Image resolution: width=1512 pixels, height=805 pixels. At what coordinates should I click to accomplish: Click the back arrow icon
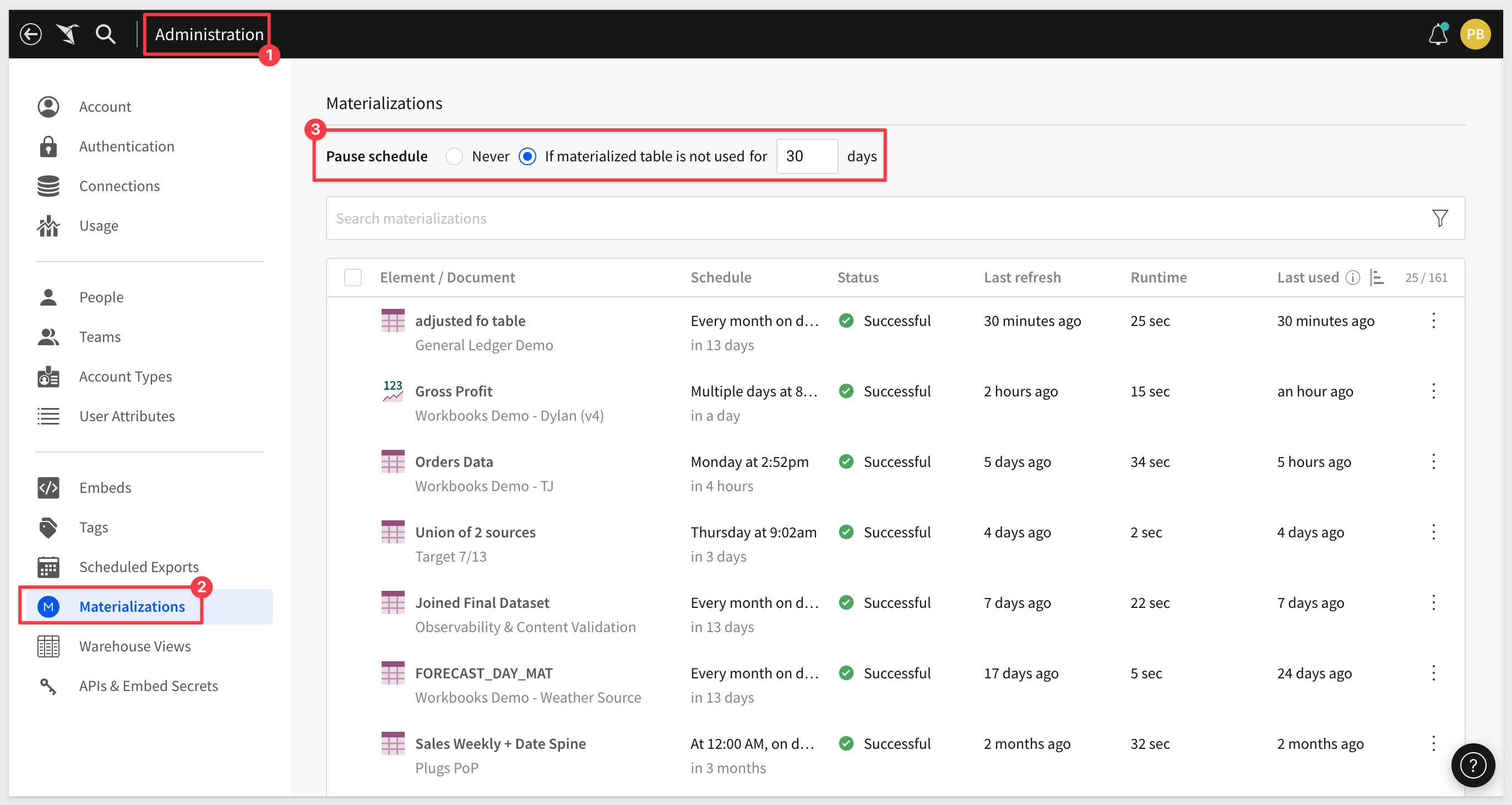(30, 34)
